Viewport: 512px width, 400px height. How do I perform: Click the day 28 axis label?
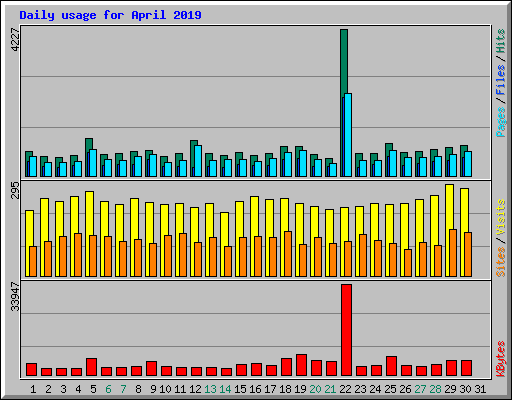[x=435, y=389]
